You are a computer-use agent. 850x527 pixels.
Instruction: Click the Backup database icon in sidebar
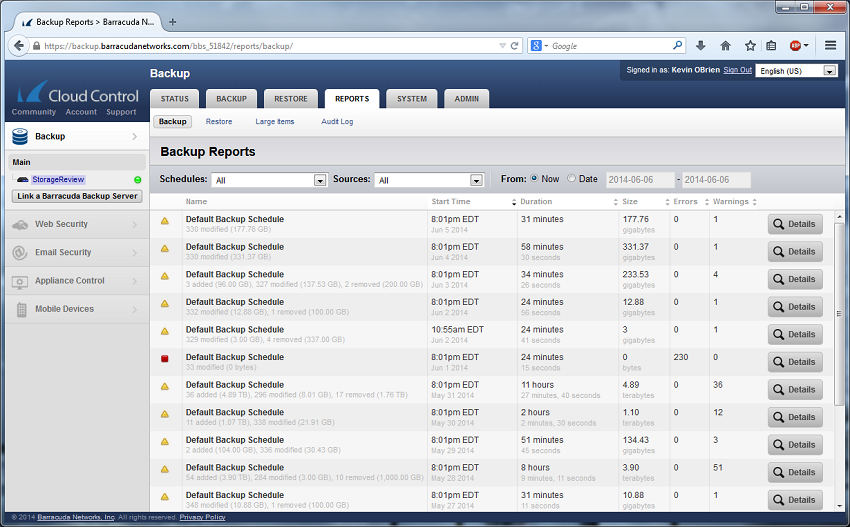click(x=20, y=137)
